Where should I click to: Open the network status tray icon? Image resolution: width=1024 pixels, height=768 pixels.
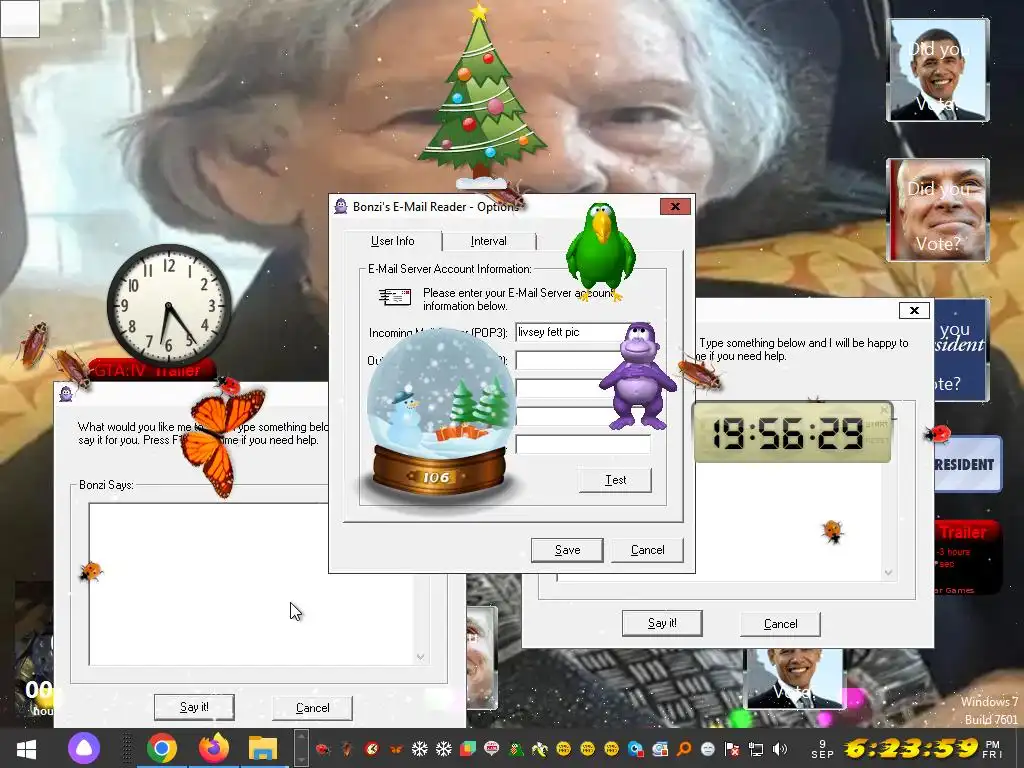coord(756,748)
